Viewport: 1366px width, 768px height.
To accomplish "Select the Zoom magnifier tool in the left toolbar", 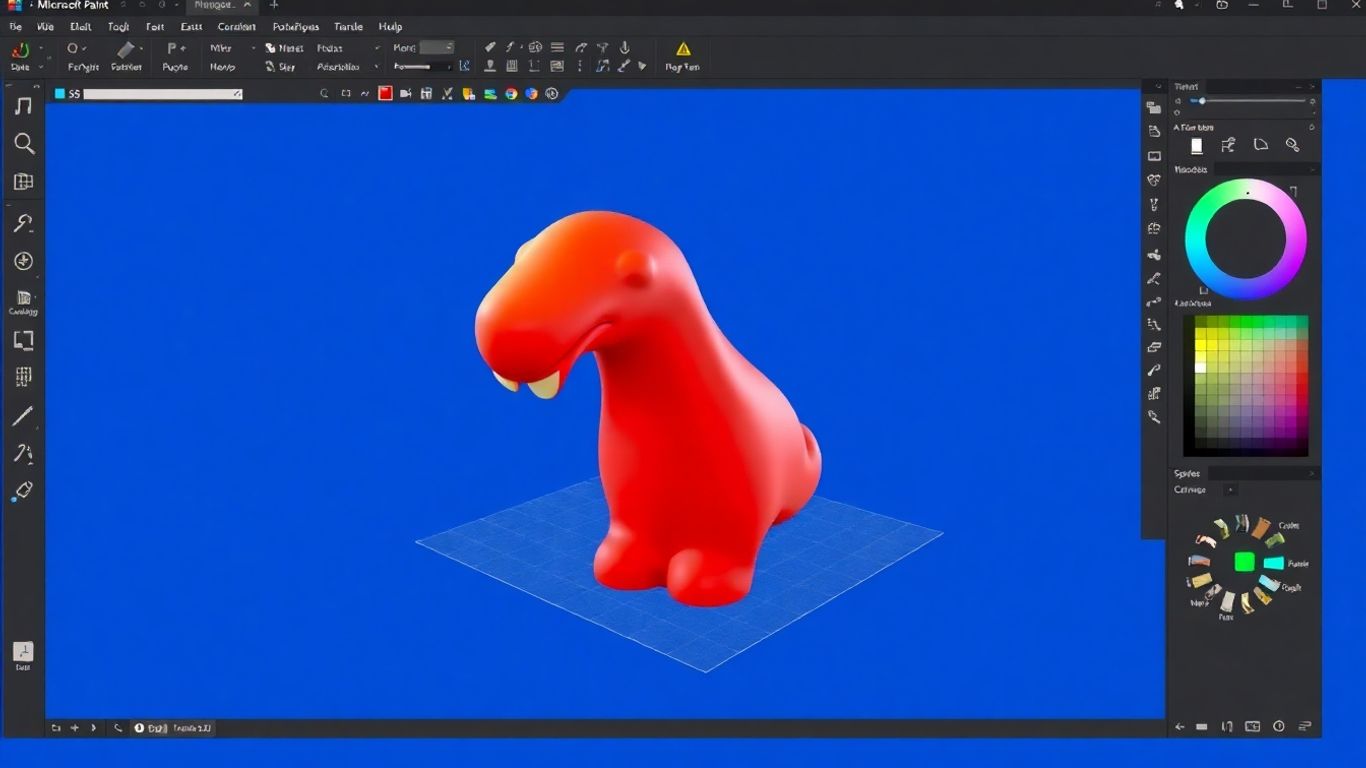I will tap(24, 143).
